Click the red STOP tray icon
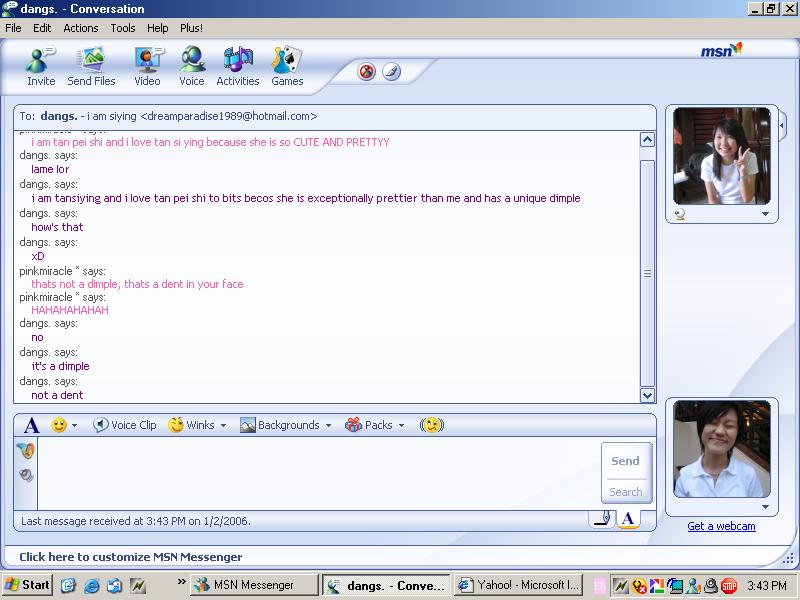Screen dimensions: 800x600 [729, 586]
